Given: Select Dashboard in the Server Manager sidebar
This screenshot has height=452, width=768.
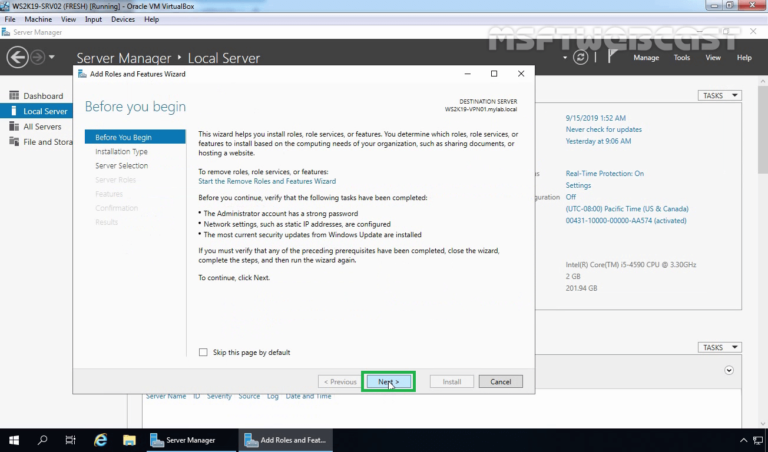Looking at the screenshot, I should tap(42, 96).
